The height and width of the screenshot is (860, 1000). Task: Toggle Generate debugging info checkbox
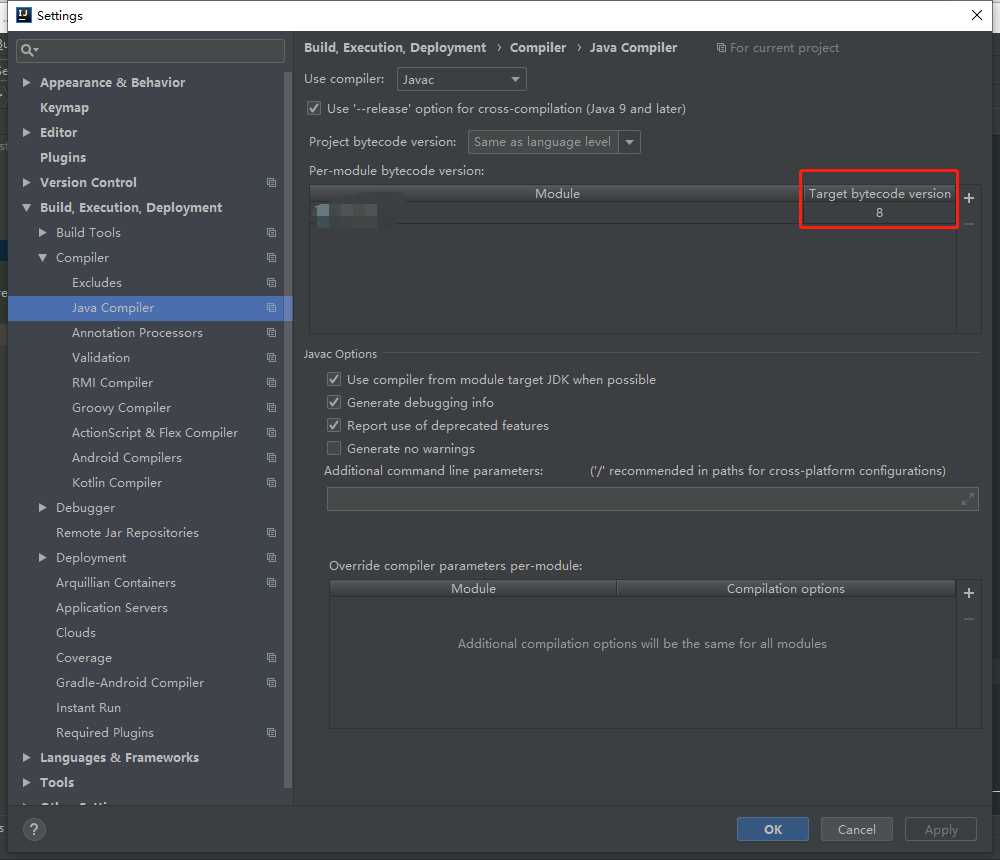tap(334, 402)
